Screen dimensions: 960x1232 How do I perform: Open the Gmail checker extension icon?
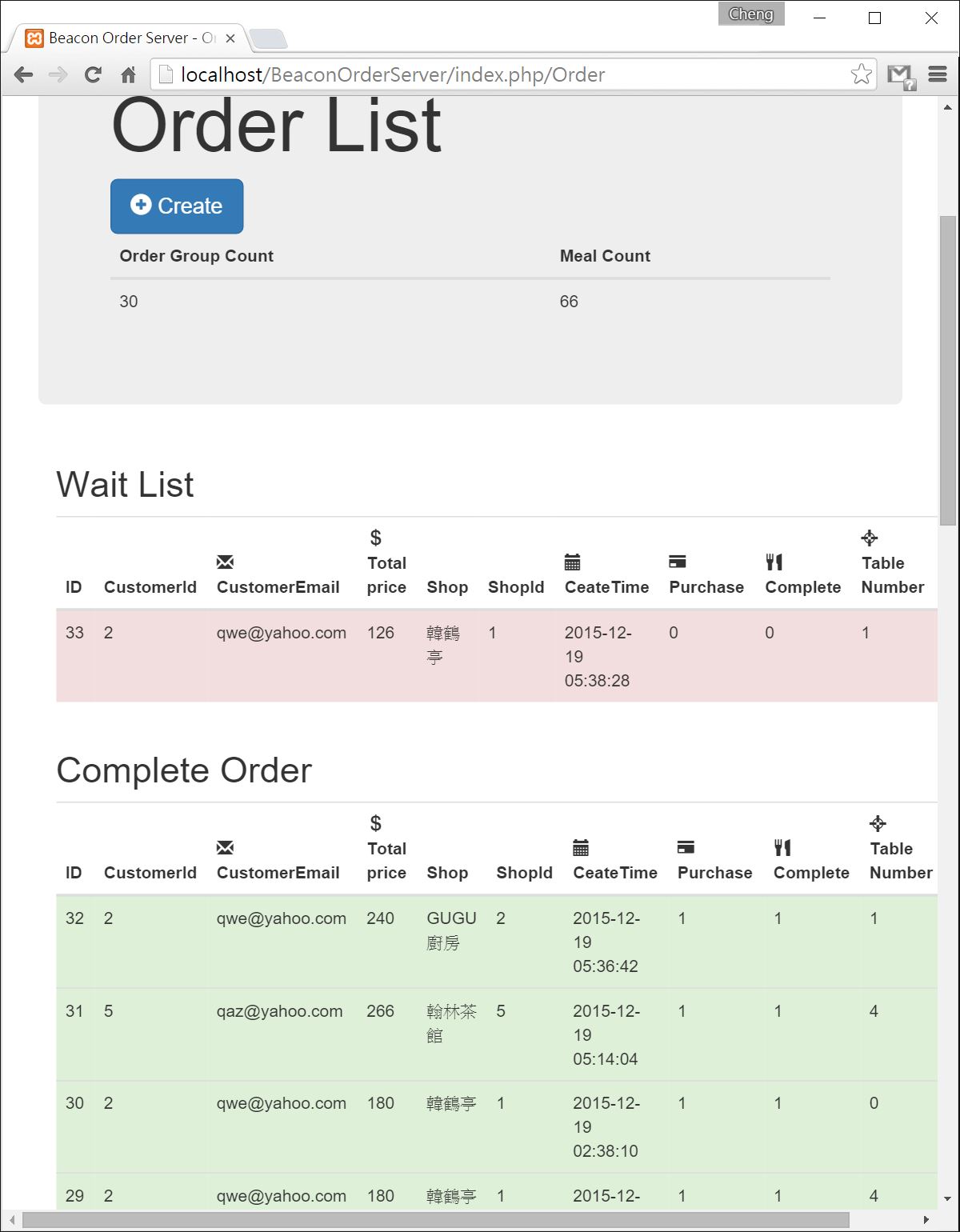(x=901, y=76)
